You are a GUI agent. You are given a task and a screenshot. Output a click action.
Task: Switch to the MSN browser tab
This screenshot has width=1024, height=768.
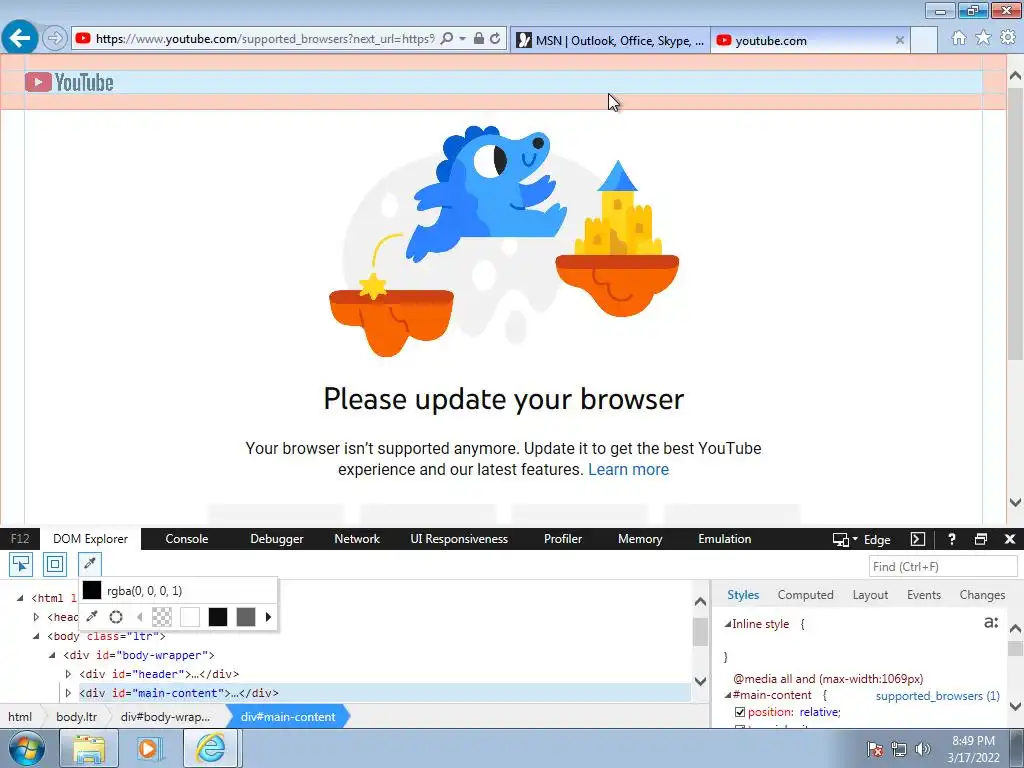point(611,40)
